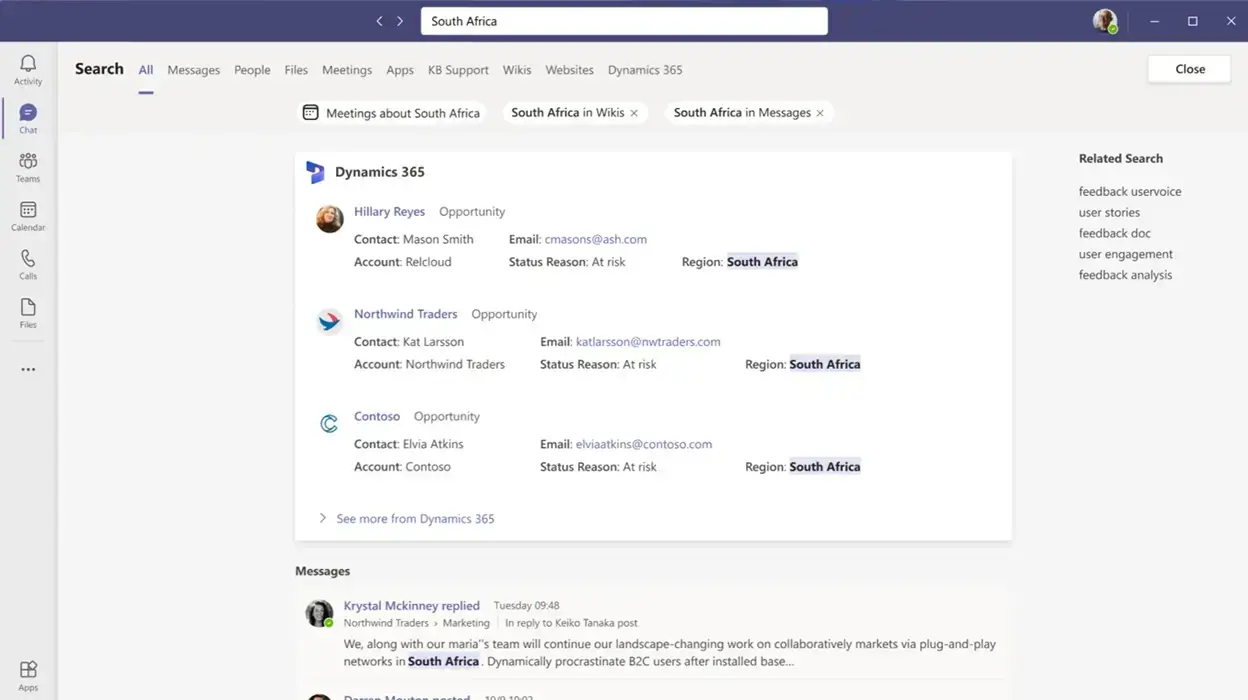
Task: Open Northwind Traders opportunity link
Action: 405,314
